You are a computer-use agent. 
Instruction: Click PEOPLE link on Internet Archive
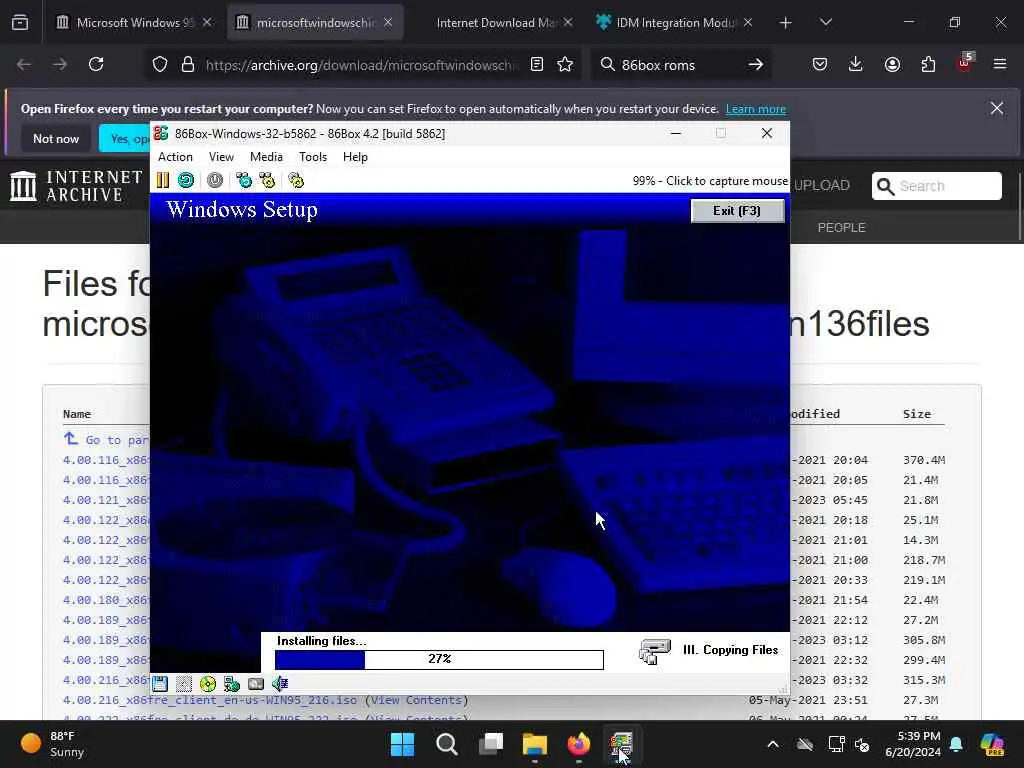point(841,227)
